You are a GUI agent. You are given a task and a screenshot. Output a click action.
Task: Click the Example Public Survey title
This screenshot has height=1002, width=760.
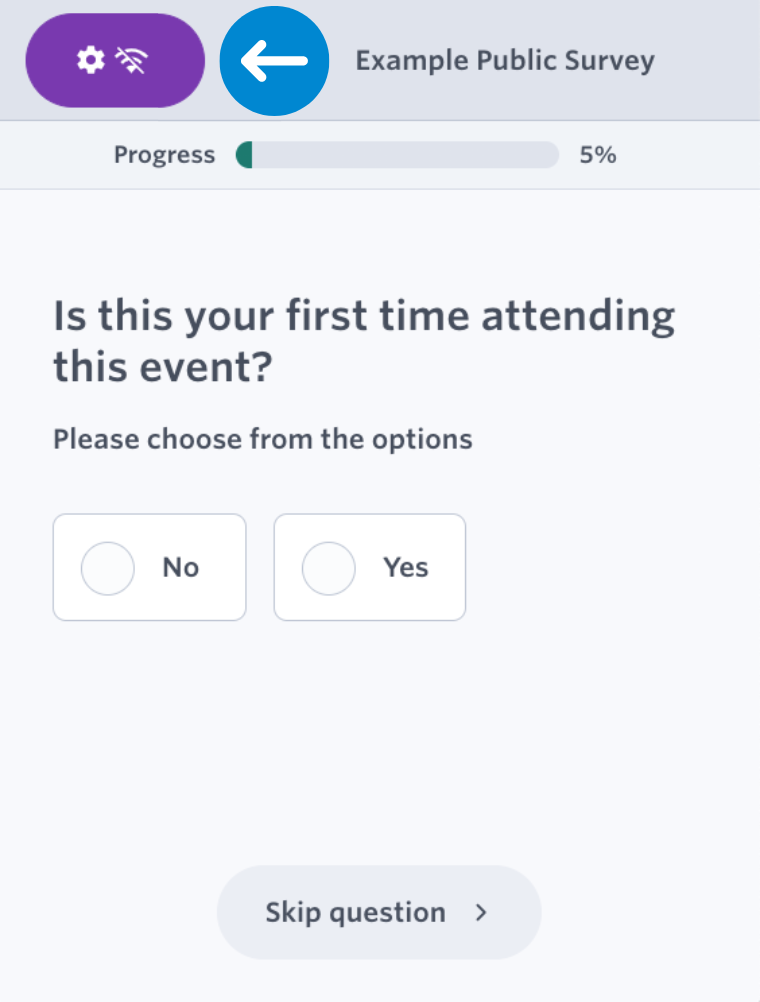point(505,61)
